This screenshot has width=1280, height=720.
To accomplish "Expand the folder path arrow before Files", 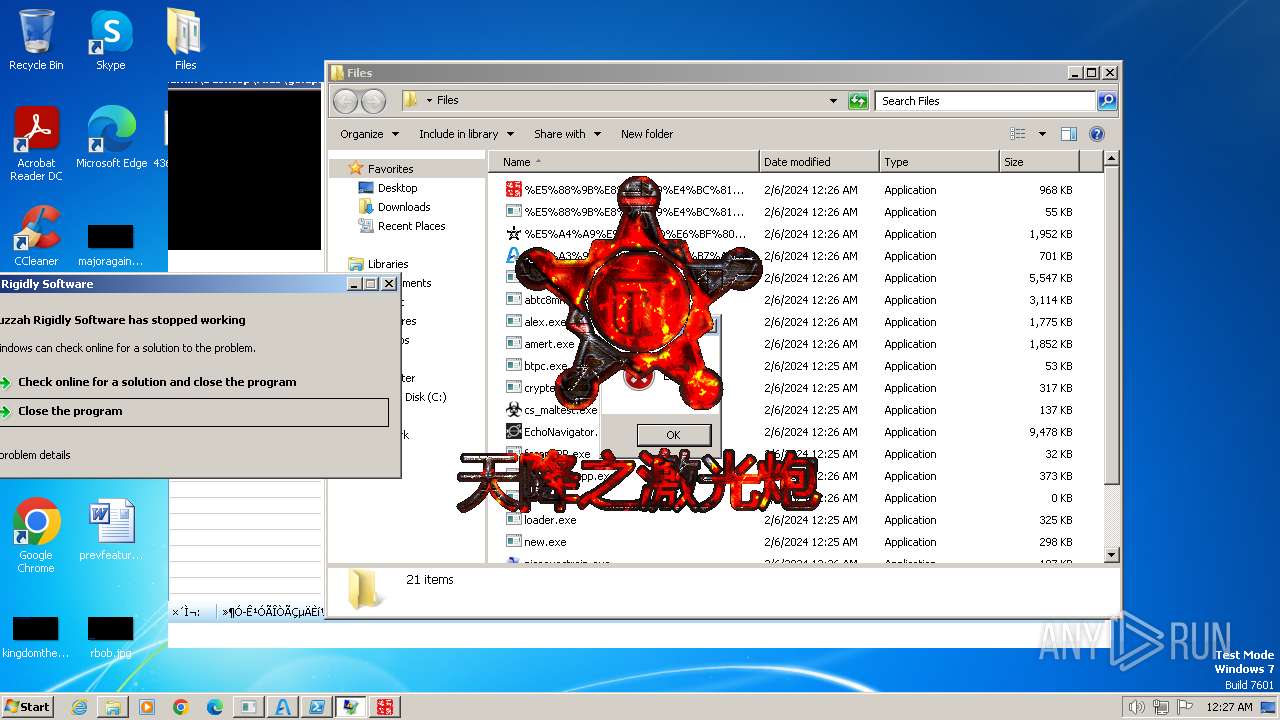I will [429, 100].
